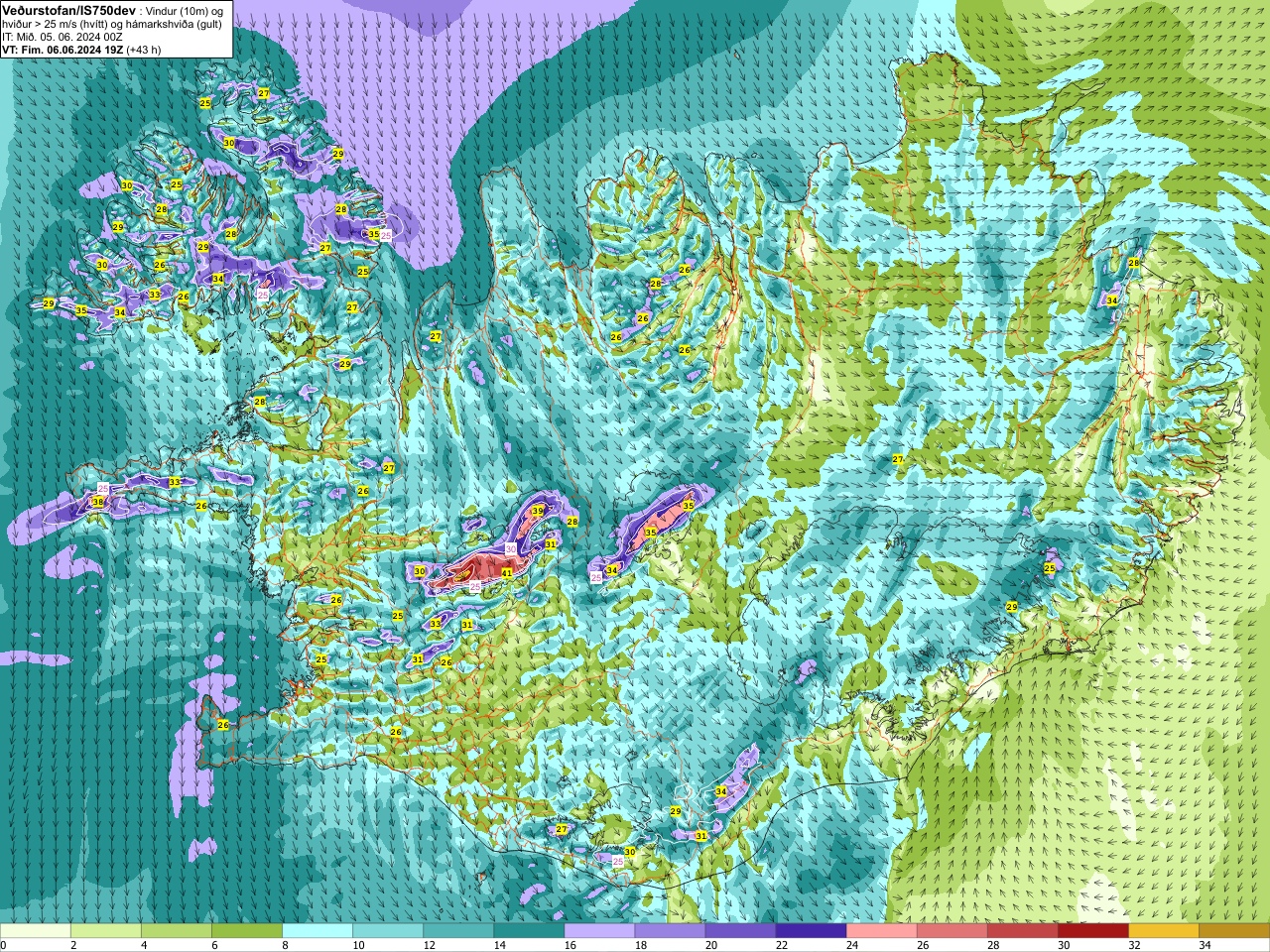Click the salmon 26–28 legend swatch

point(952,931)
